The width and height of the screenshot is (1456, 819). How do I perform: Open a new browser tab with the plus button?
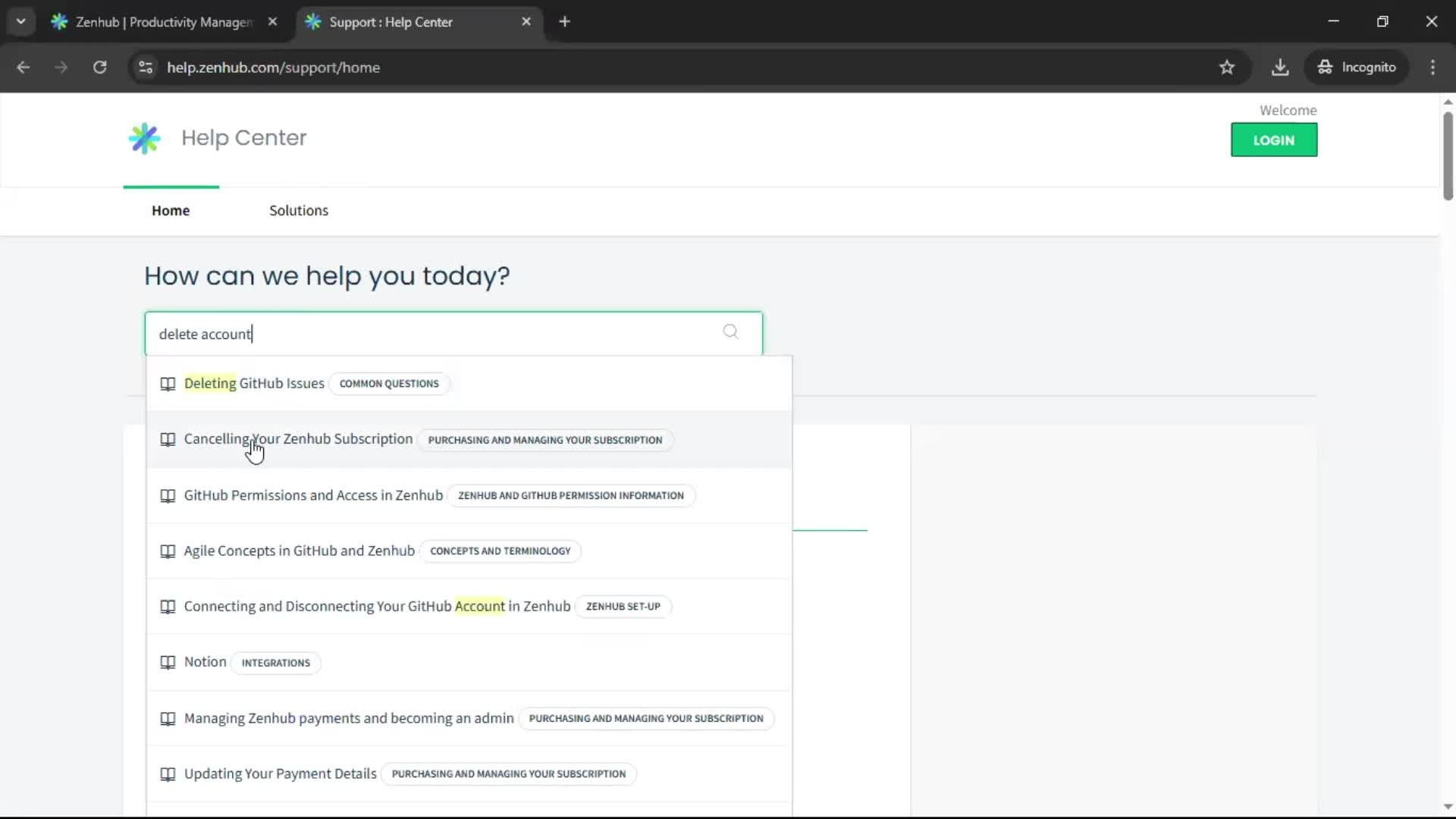click(564, 21)
